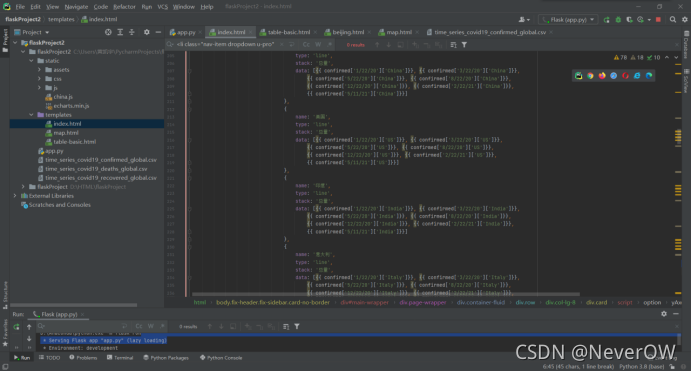Expand External Libraries node
This screenshot has width=692, height=371.
pyautogui.click(x=15, y=196)
